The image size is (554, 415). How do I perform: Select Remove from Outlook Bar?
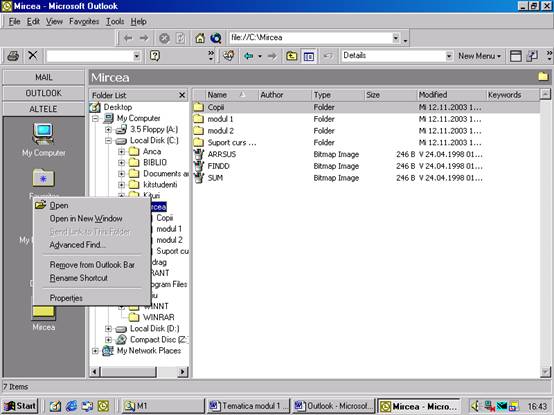[92, 265]
